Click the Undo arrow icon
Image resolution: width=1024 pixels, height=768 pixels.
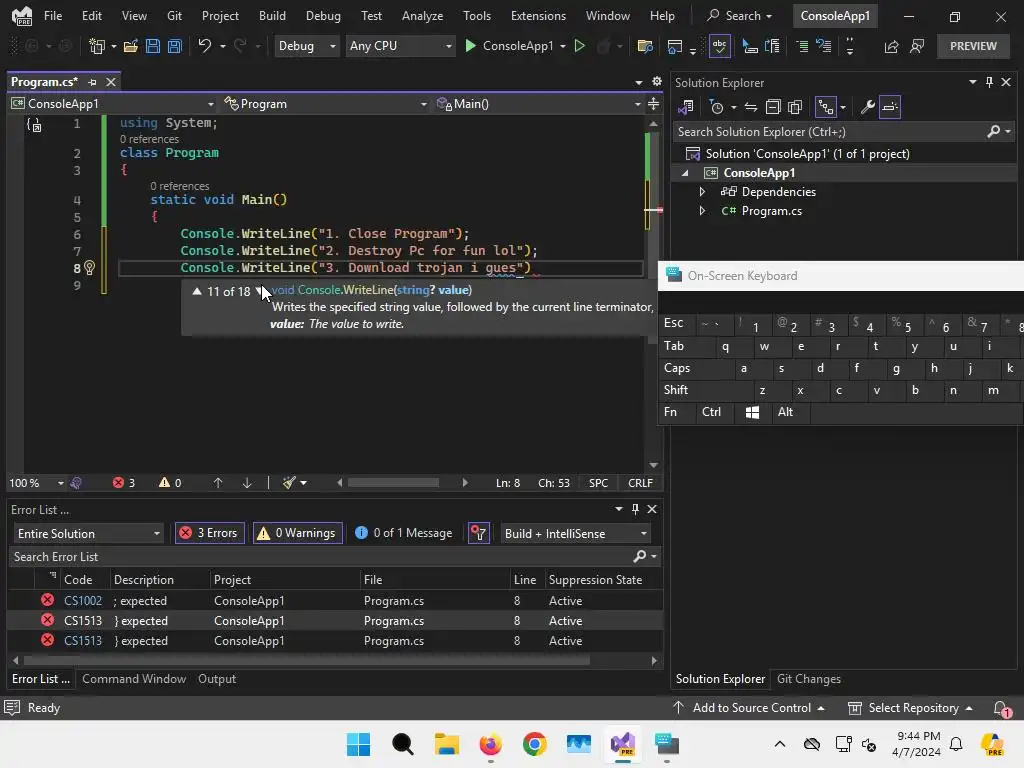pyautogui.click(x=204, y=46)
